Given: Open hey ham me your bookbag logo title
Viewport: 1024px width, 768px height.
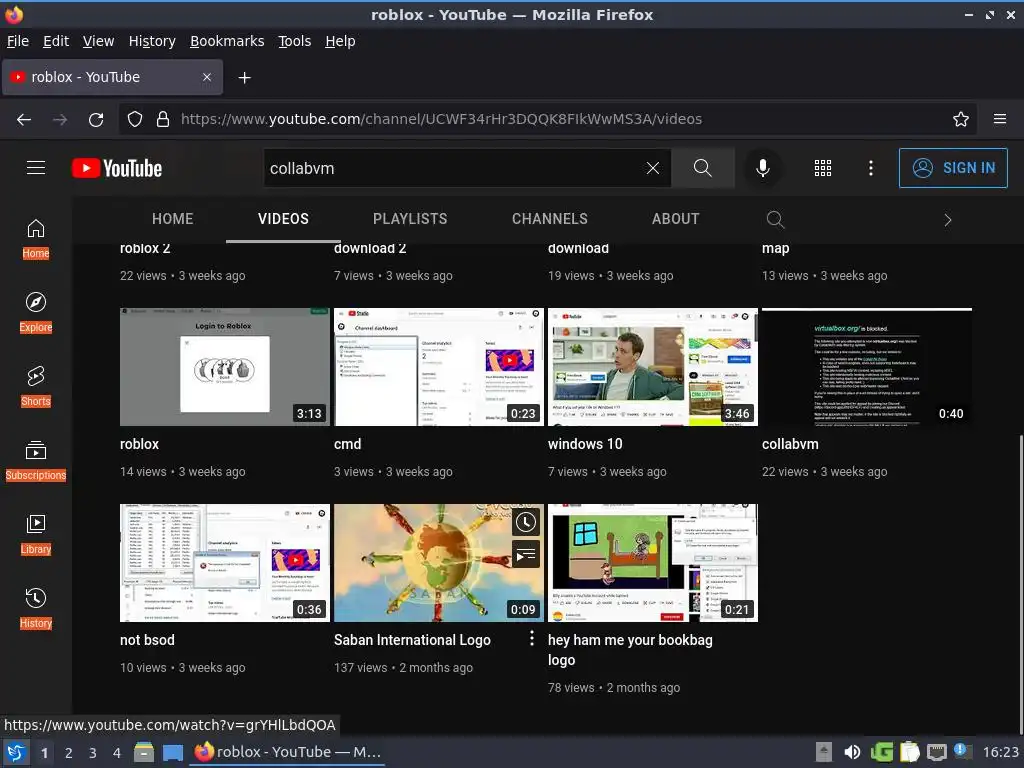Looking at the screenshot, I should coord(630,650).
